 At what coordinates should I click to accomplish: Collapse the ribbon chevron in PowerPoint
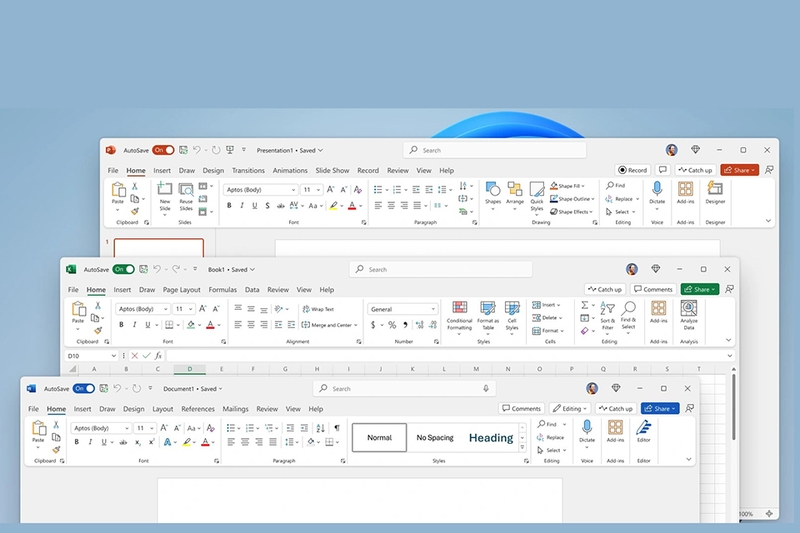click(x=768, y=221)
